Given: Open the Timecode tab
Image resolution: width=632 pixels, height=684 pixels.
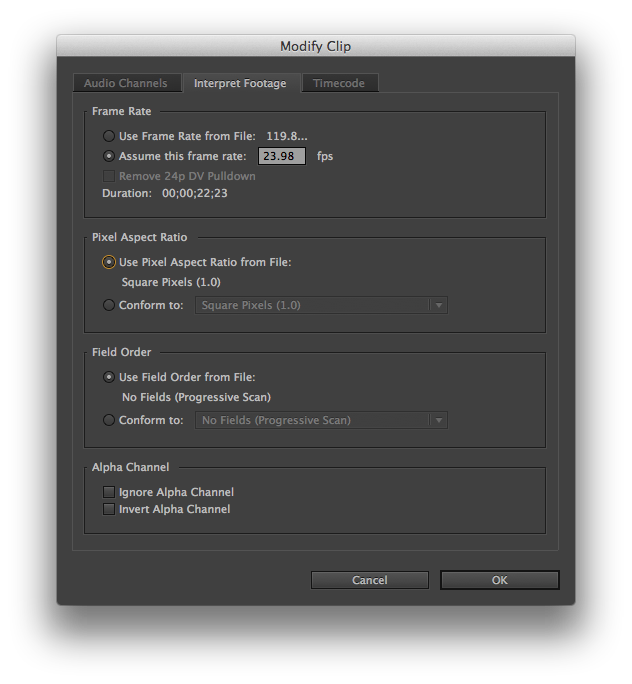Looking at the screenshot, I should (x=339, y=83).
